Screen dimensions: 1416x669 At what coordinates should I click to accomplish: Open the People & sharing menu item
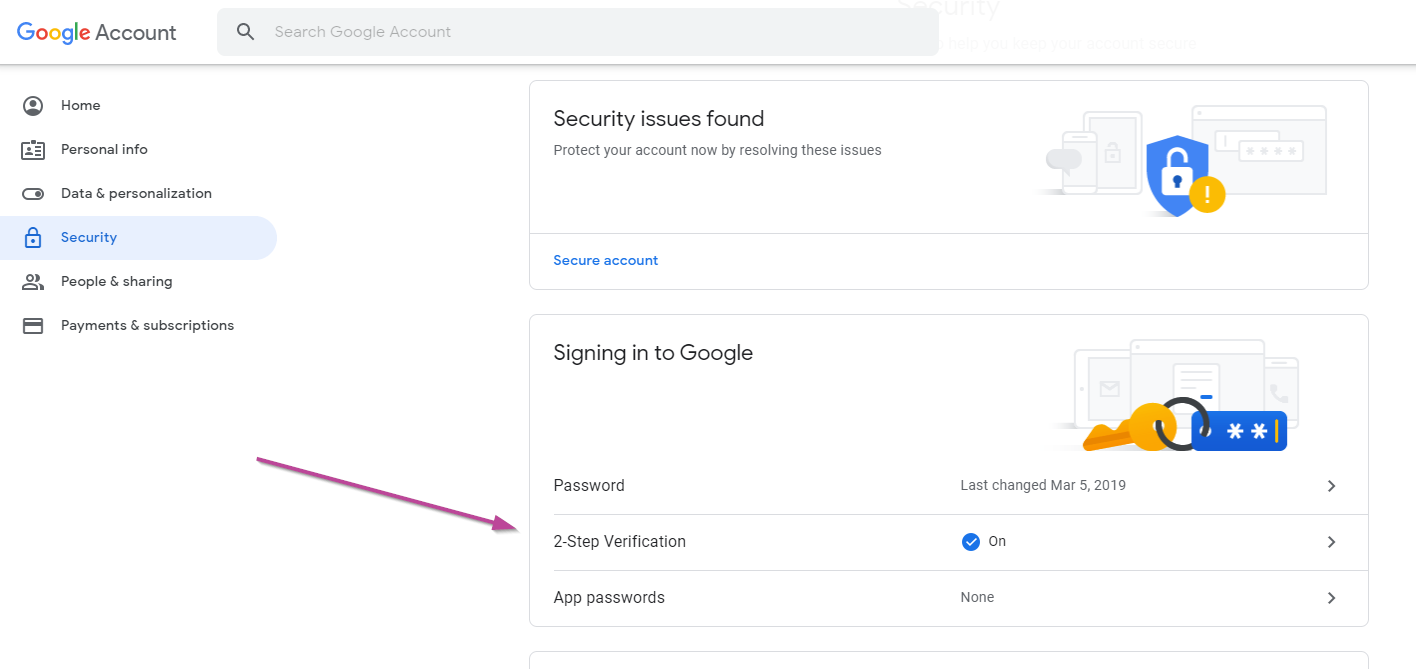pos(116,282)
